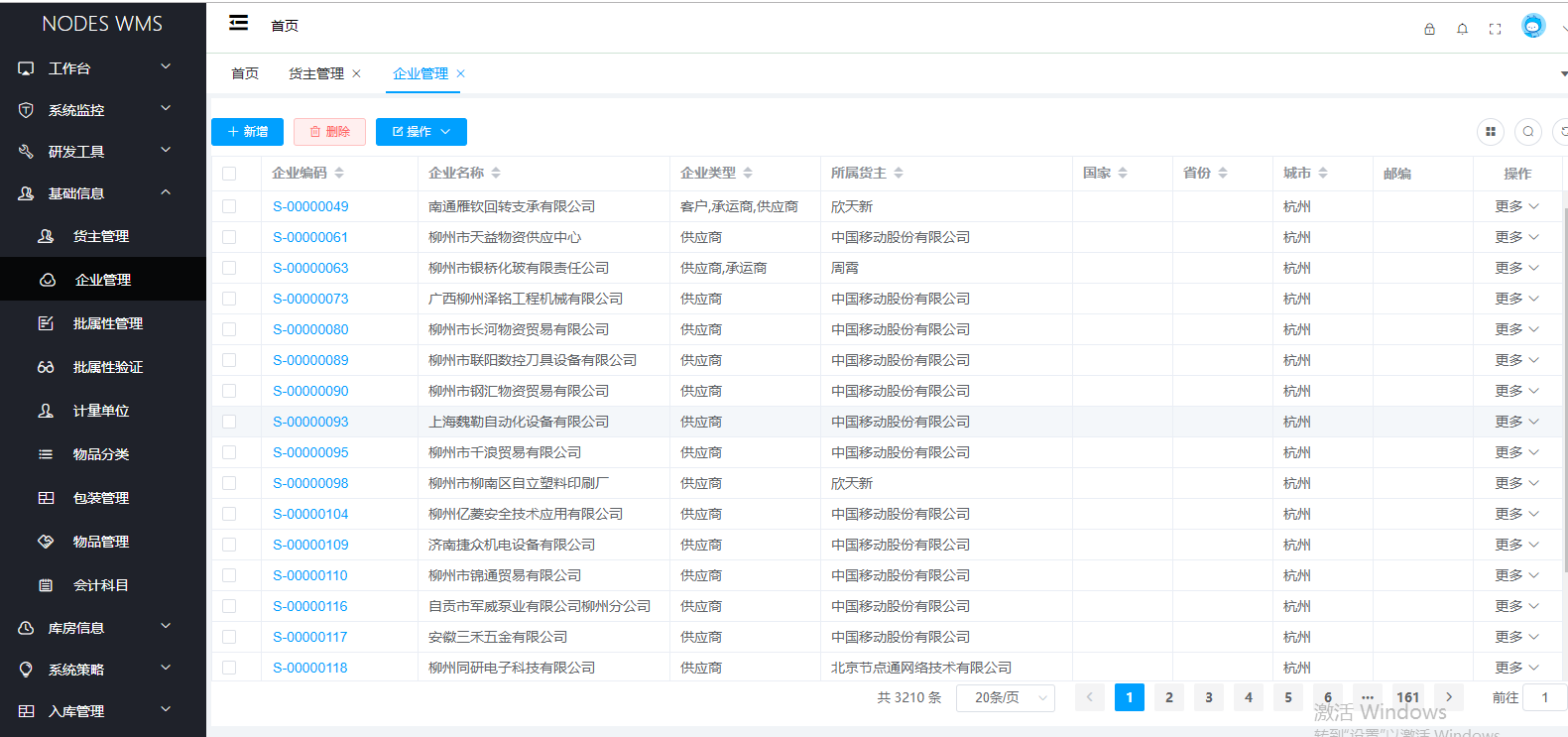Click 物品管理 tag icon in sidebar
Viewport: 1568px width, 737px height.
point(46,542)
